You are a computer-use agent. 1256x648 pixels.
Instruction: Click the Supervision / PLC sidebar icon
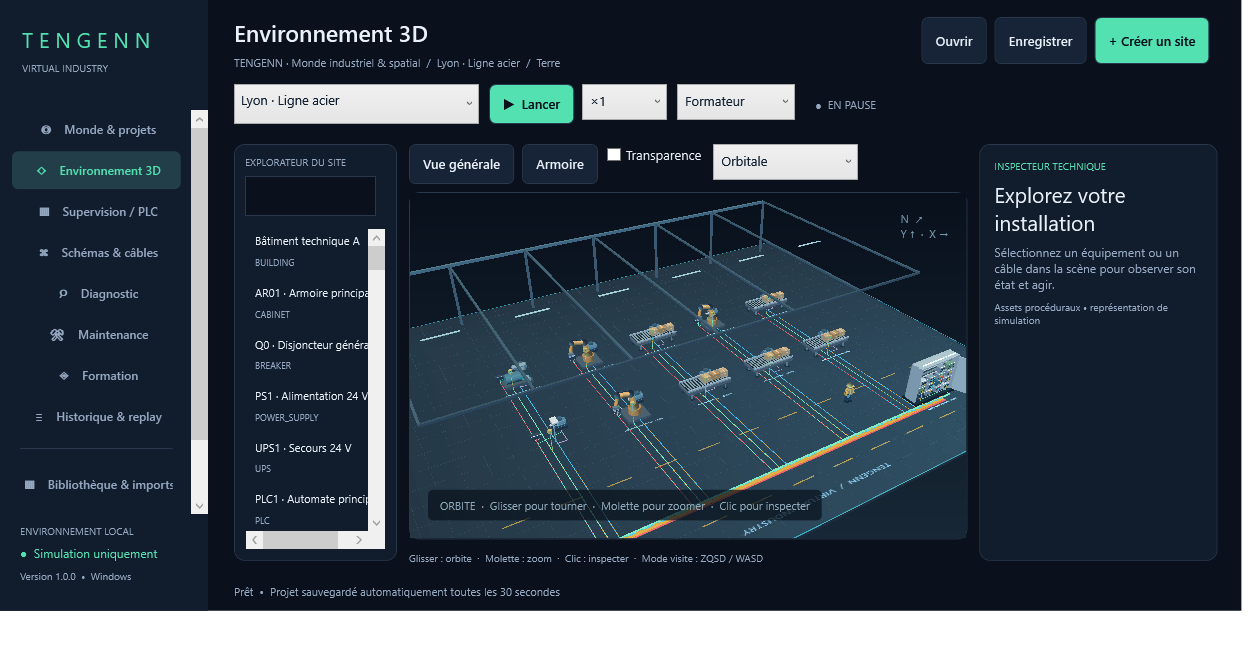(x=44, y=212)
